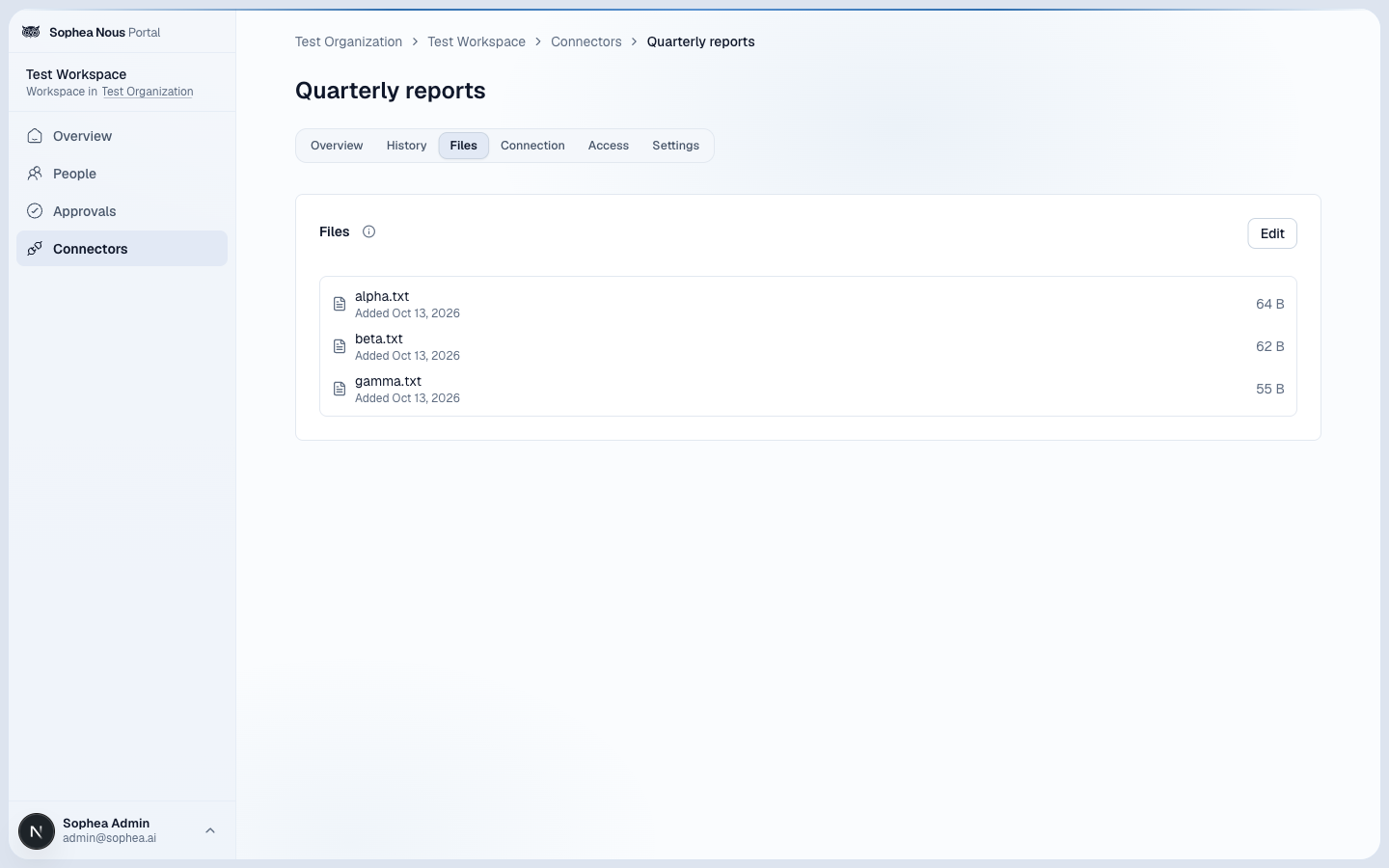Image resolution: width=1389 pixels, height=868 pixels.
Task: Select Connectors in the sidebar menu
Action: tap(123, 249)
